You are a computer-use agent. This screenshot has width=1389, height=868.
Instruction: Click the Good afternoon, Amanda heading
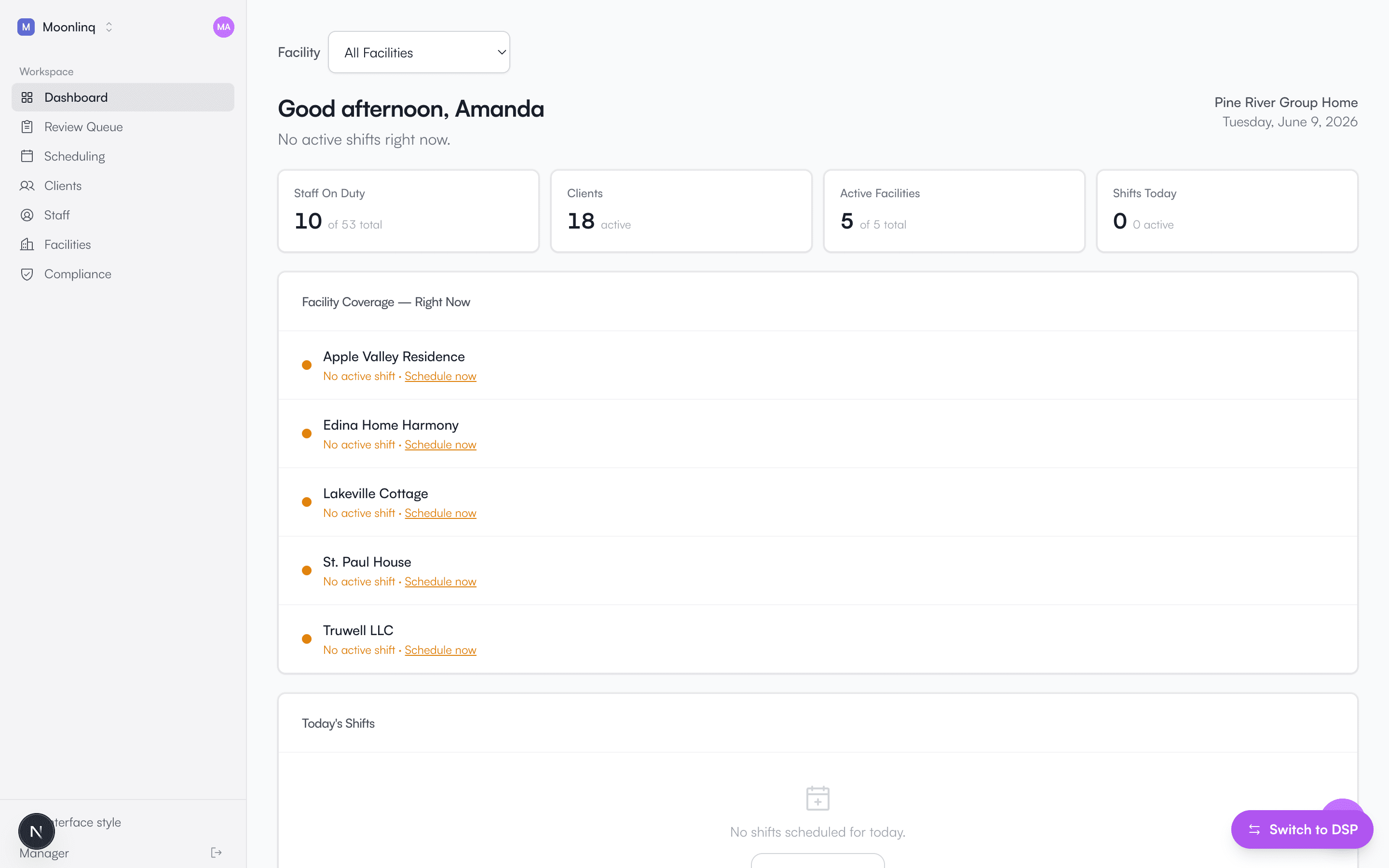coord(411,108)
